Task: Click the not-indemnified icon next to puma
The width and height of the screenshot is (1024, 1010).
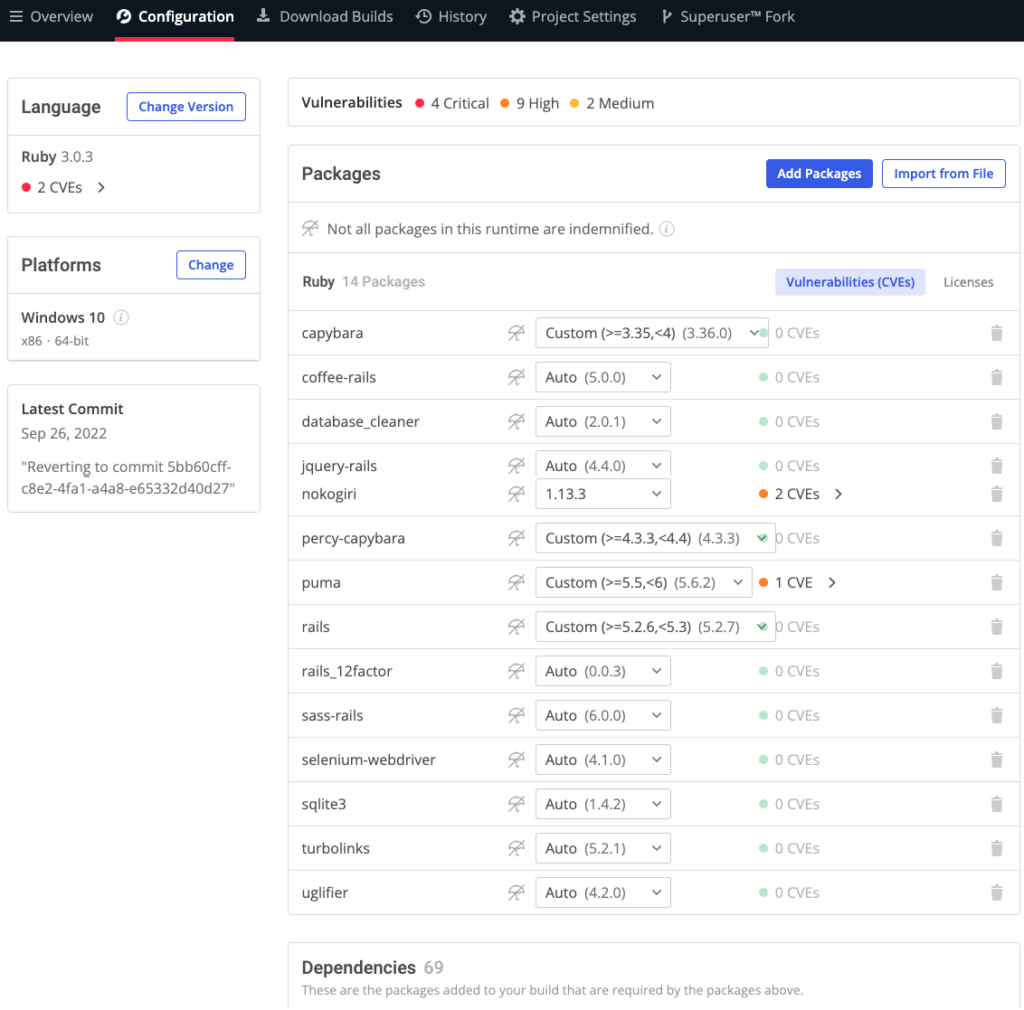Action: pyautogui.click(x=516, y=582)
